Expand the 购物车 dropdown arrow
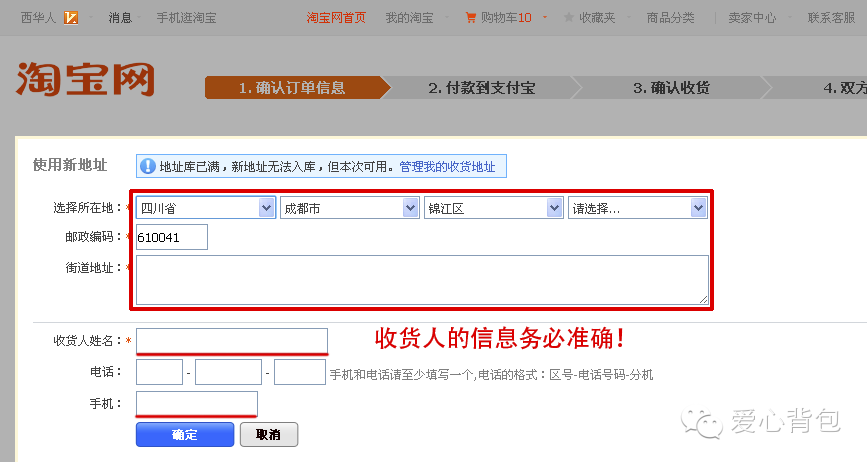 (x=545, y=18)
